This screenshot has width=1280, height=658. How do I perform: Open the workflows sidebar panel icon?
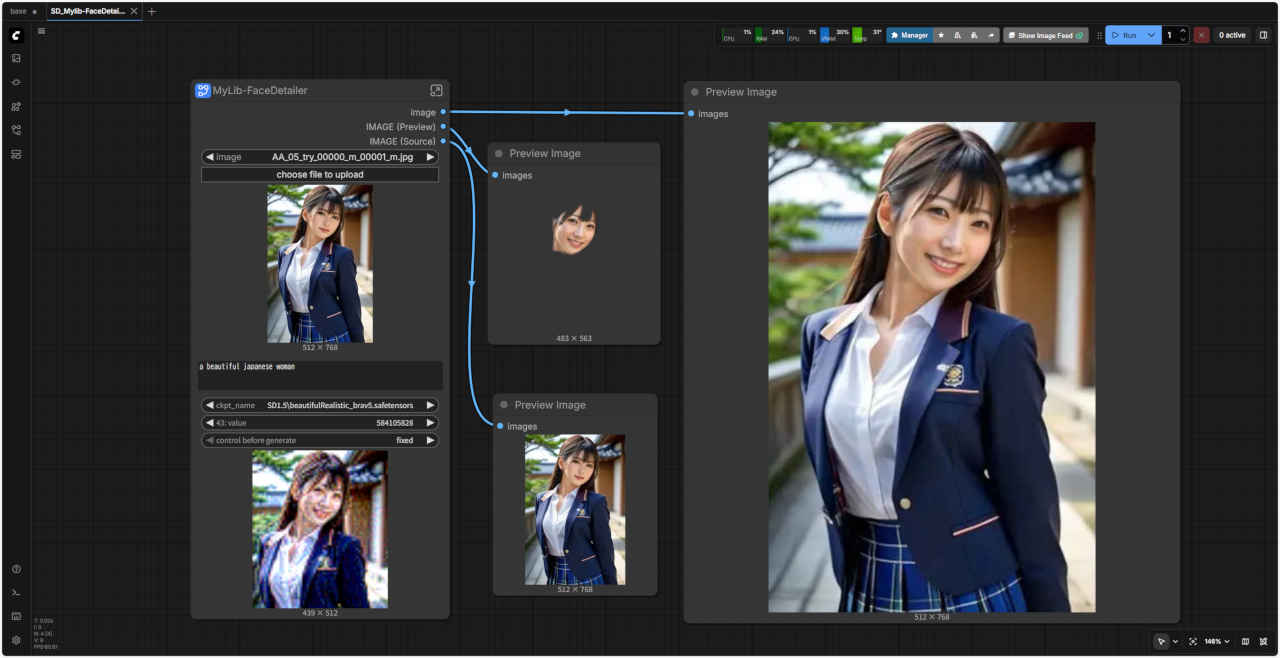click(x=16, y=130)
